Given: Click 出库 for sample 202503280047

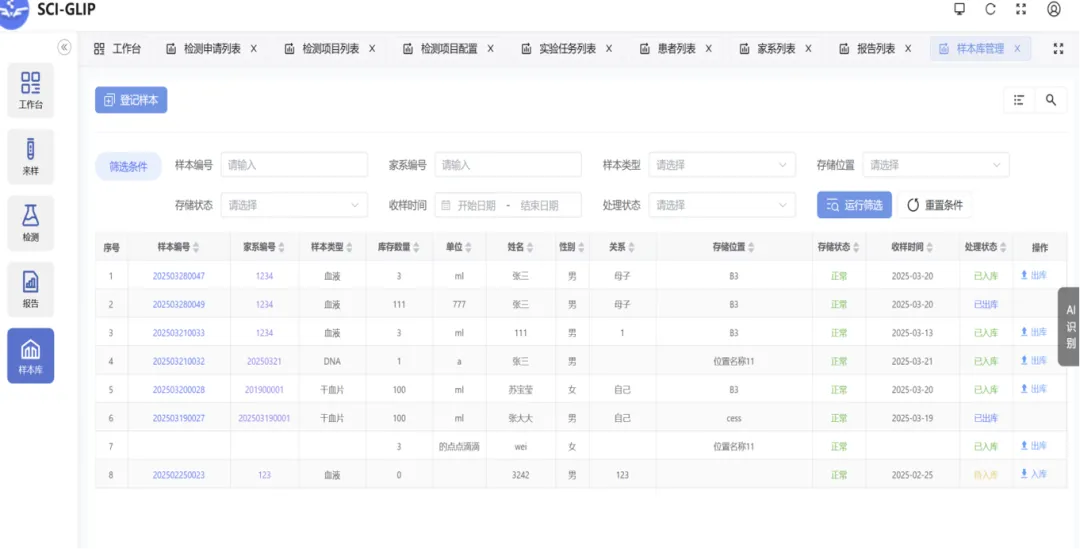Looking at the screenshot, I should tap(1034, 276).
